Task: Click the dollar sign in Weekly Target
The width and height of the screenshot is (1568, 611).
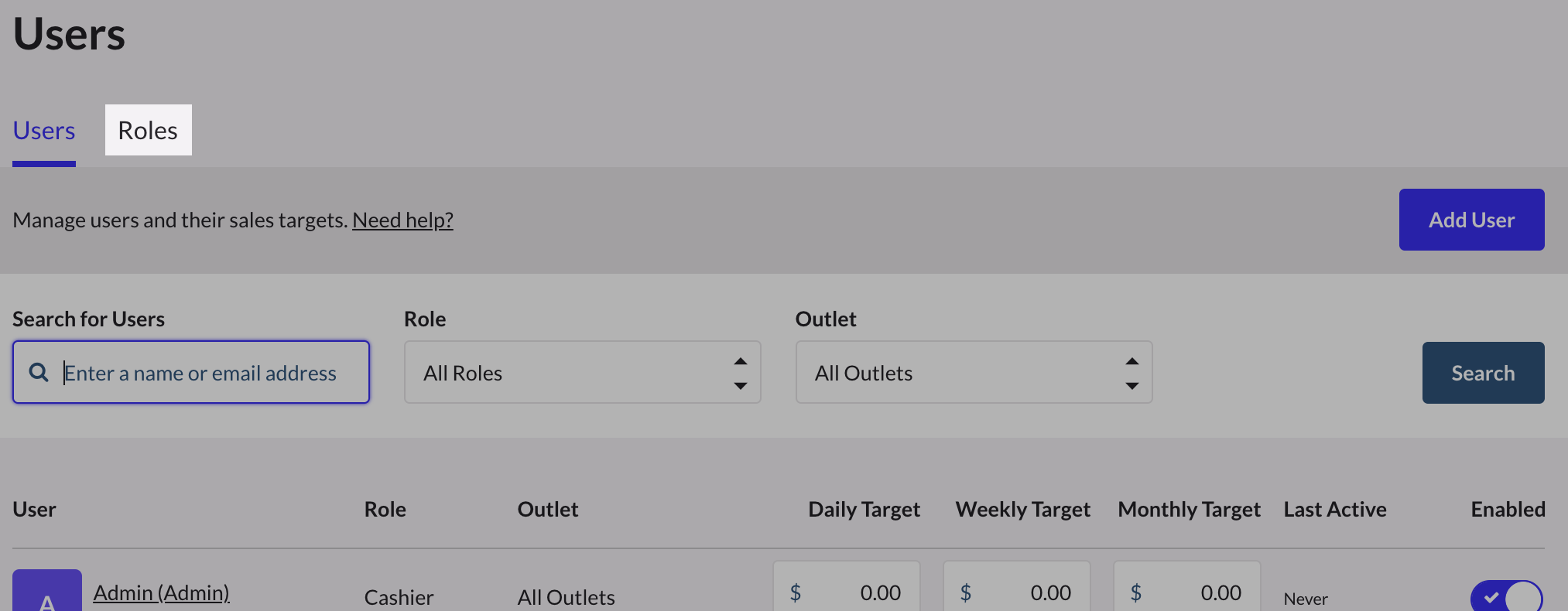Action: point(966,593)
